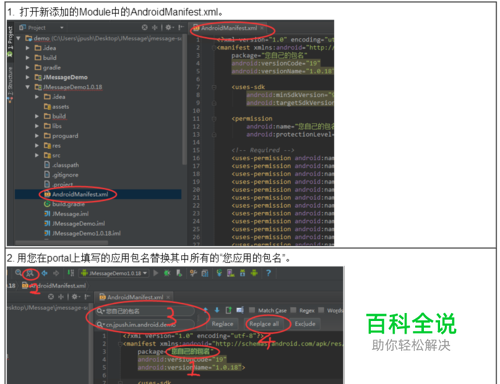Select AndroidManifest.xml in the project tree
The height and width of the screenshot is (384, 500).
point(80,194)
